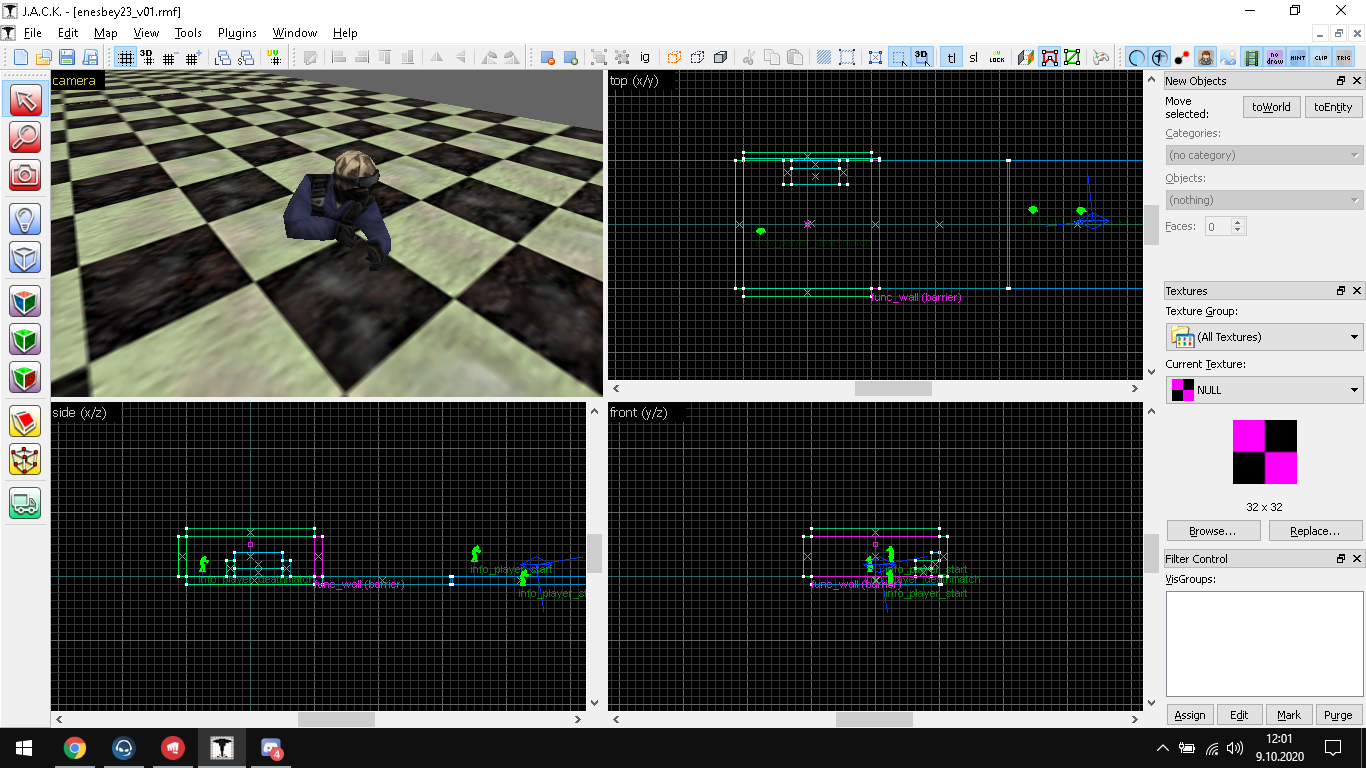The image size is (1366, 768).
Task: Toggle the 3D grid display
Action: click(x=147, y=57)
